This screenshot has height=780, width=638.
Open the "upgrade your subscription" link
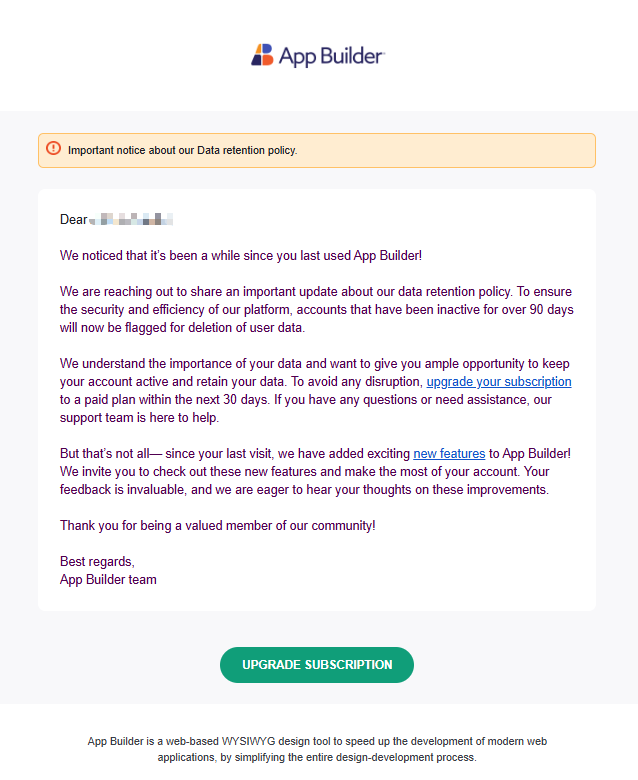[499, 382]
